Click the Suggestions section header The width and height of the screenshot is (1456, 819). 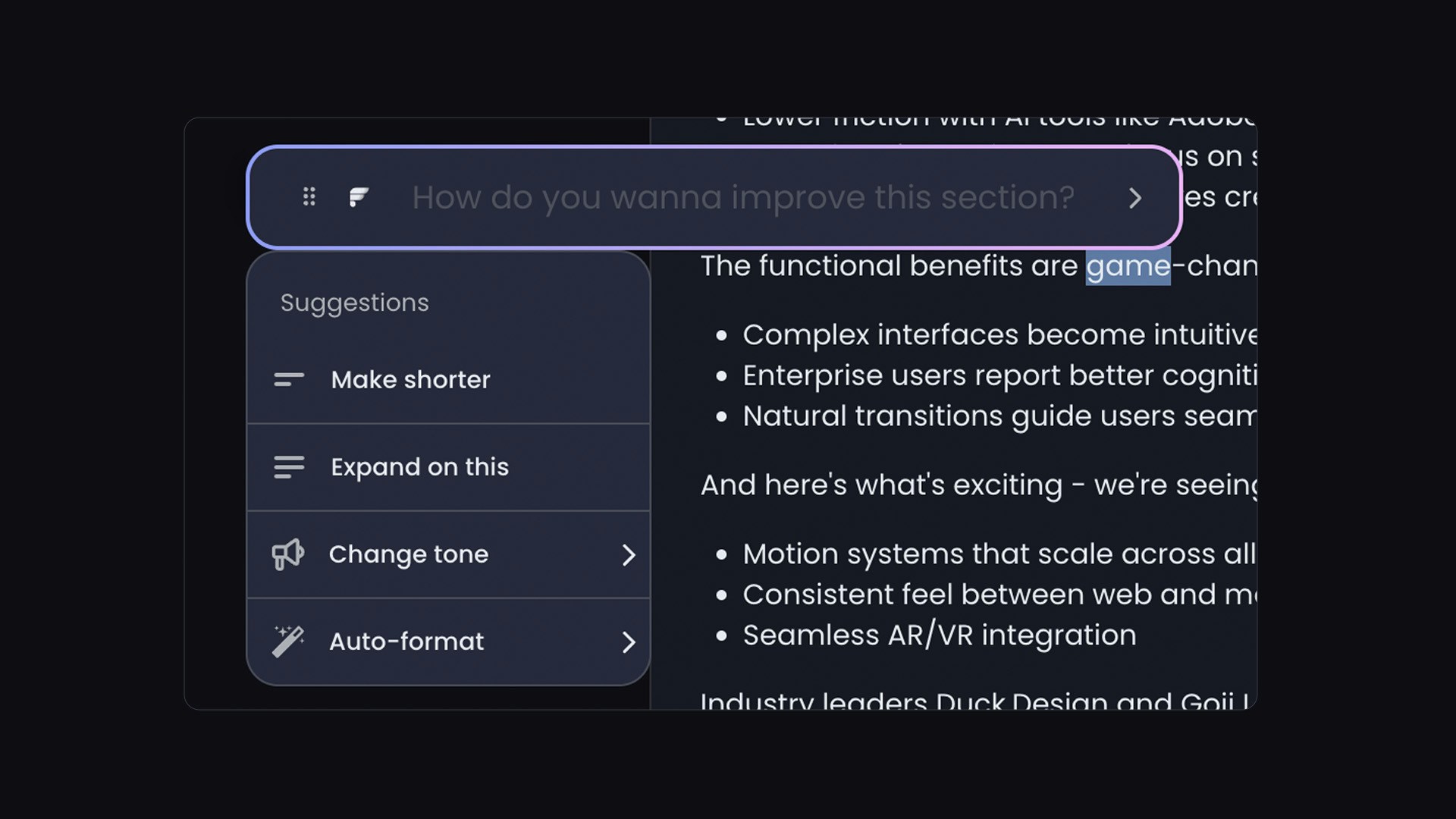pos(353,302)
